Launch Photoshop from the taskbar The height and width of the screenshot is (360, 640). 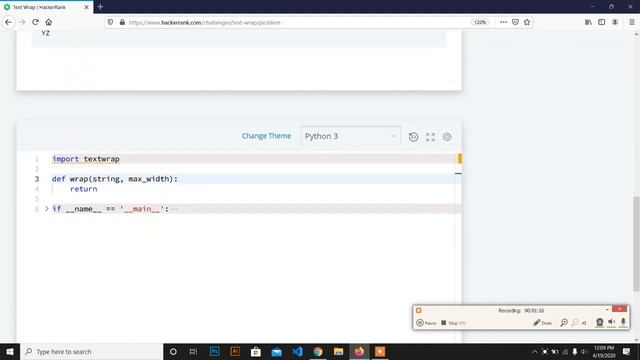214,351
